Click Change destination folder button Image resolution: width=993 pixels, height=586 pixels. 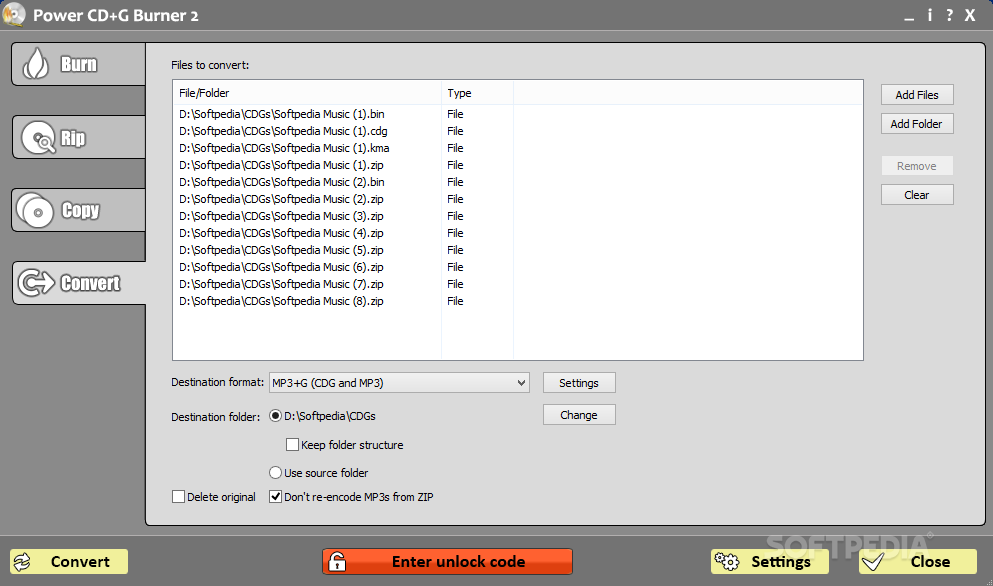tap(579, 415)
